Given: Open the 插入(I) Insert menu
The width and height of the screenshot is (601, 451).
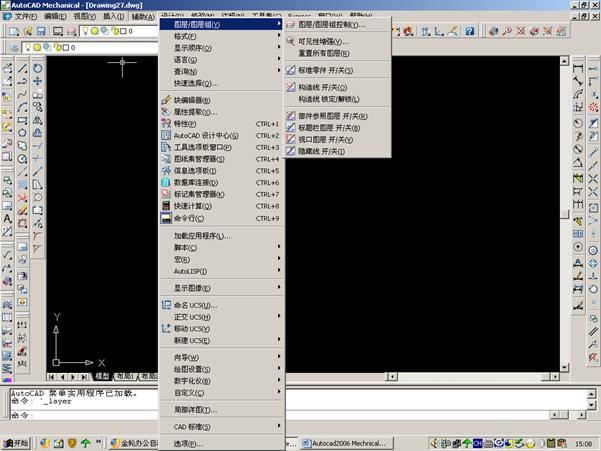Looking at the screenshot, I should coord(113,16).
